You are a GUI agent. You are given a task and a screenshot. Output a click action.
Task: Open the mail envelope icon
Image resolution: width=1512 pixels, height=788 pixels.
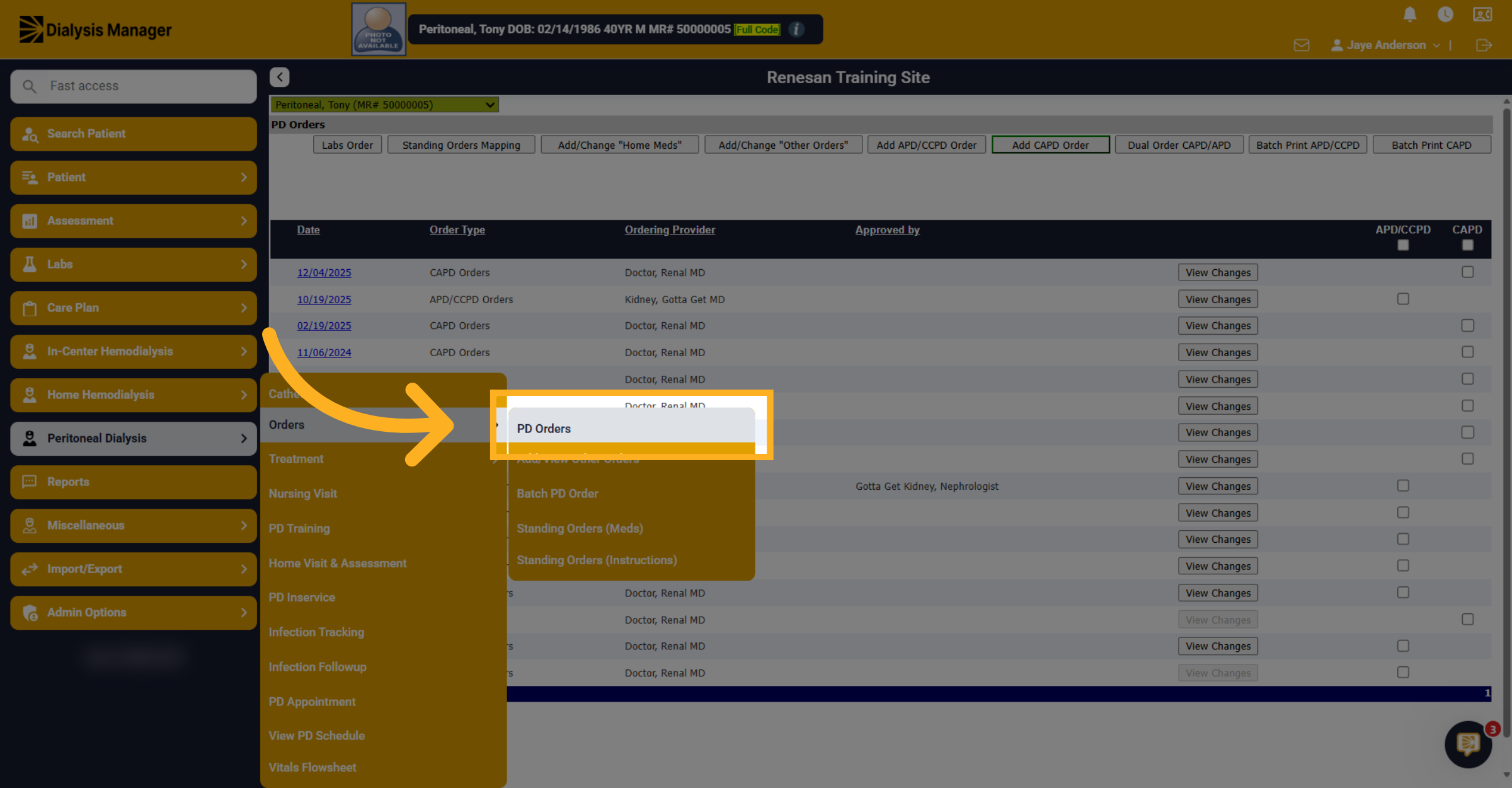(1302, 45)
